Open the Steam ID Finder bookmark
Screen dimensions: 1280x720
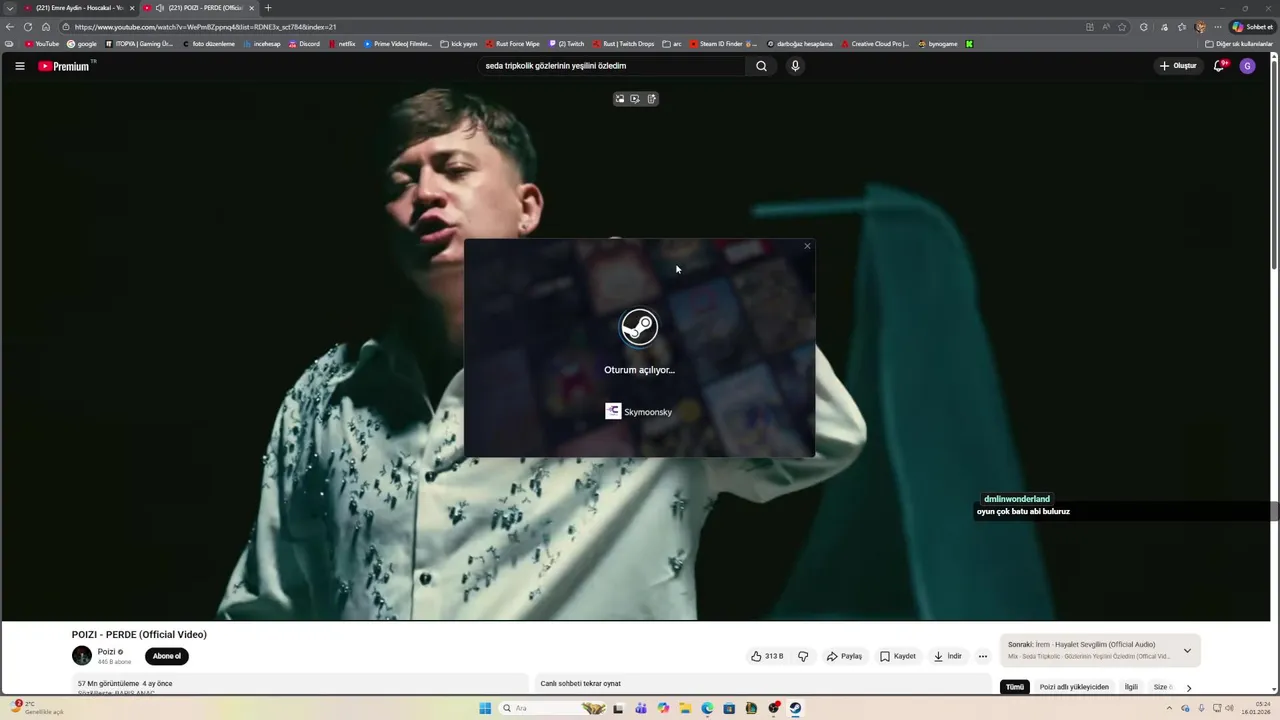click(x=723, y=44)
